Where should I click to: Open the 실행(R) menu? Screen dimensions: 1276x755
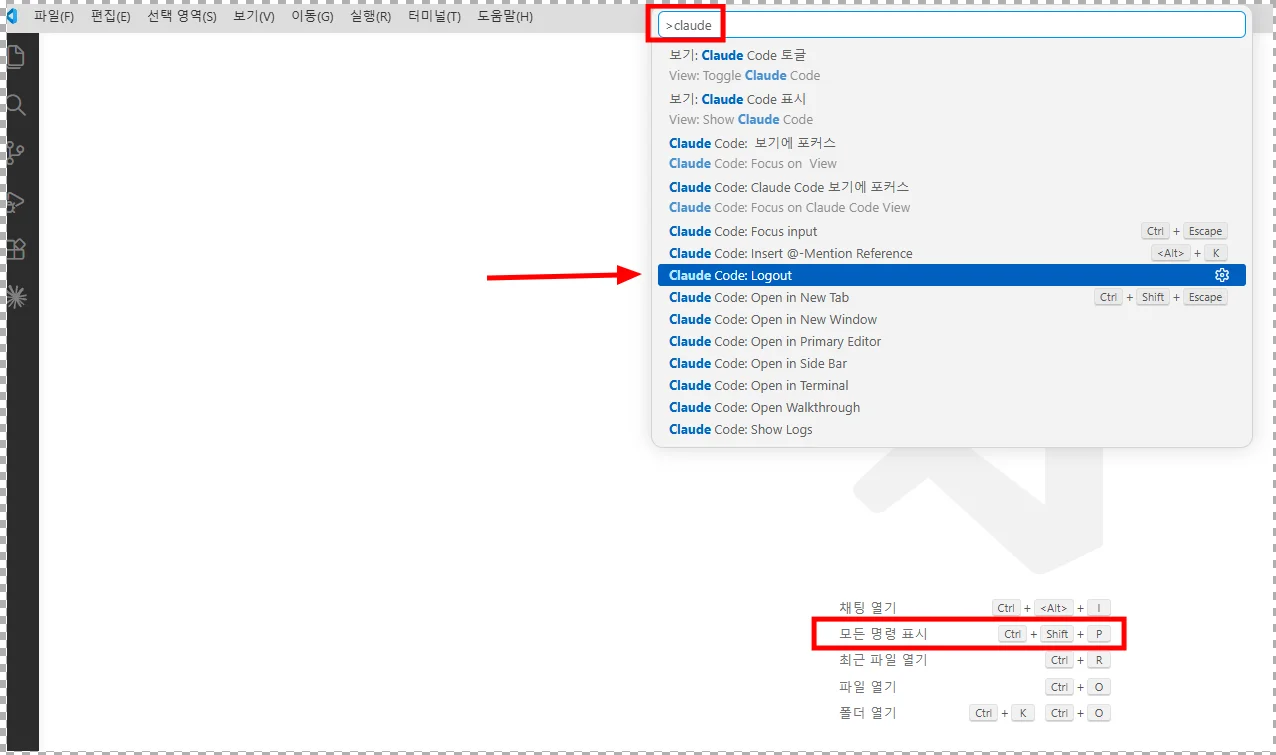pos(370,17)
